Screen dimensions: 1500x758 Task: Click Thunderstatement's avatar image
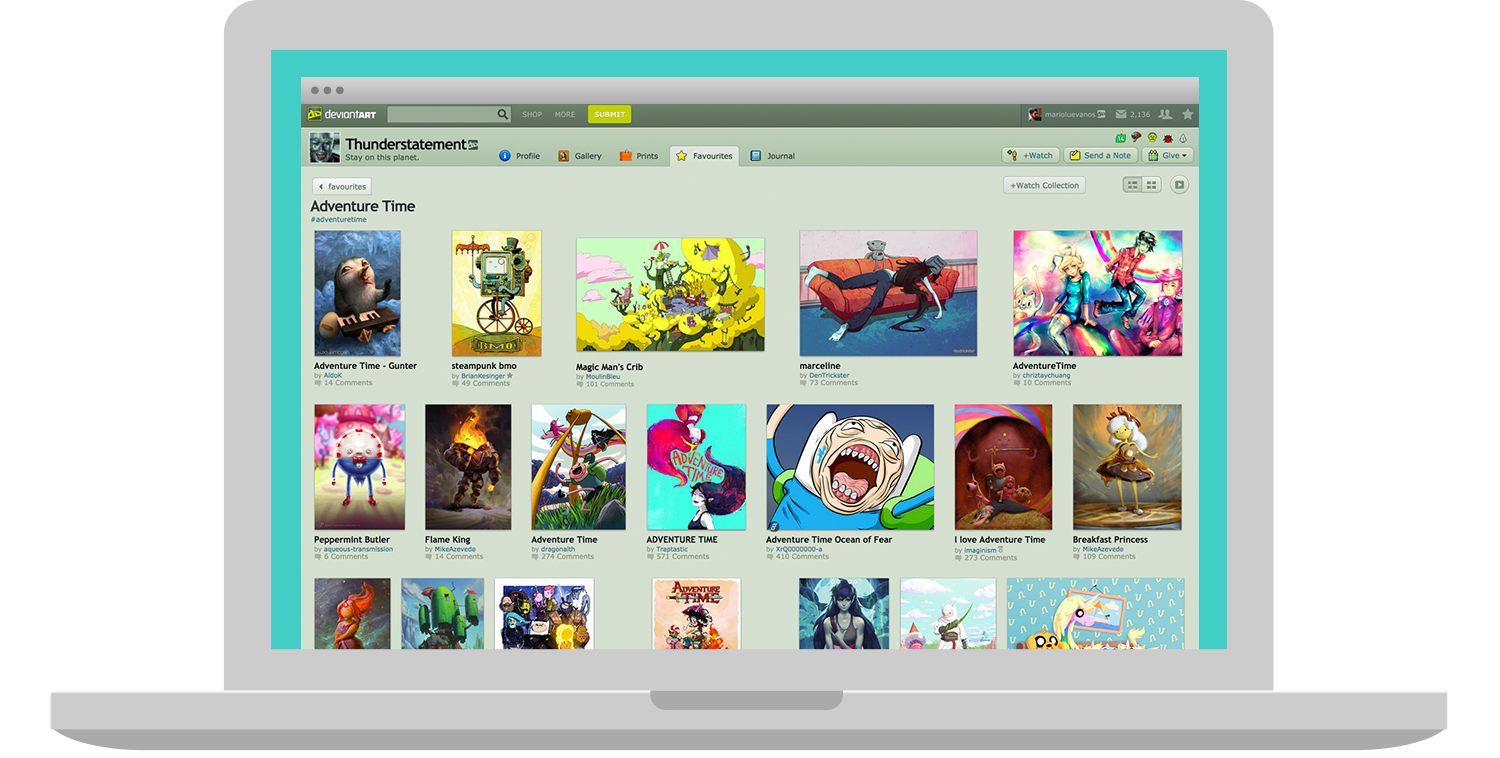(324, 147)
